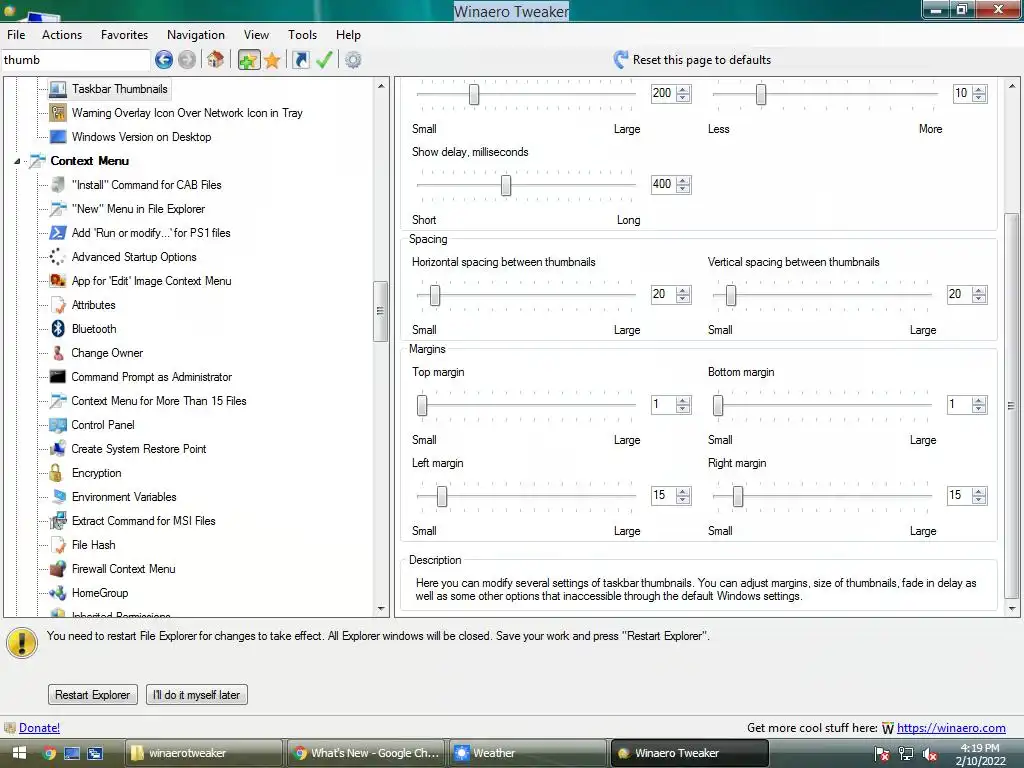The height and width of the screenshot is (768, 1024).
Task: Click the HomeGroup tree icon
Action: [57, 593]
